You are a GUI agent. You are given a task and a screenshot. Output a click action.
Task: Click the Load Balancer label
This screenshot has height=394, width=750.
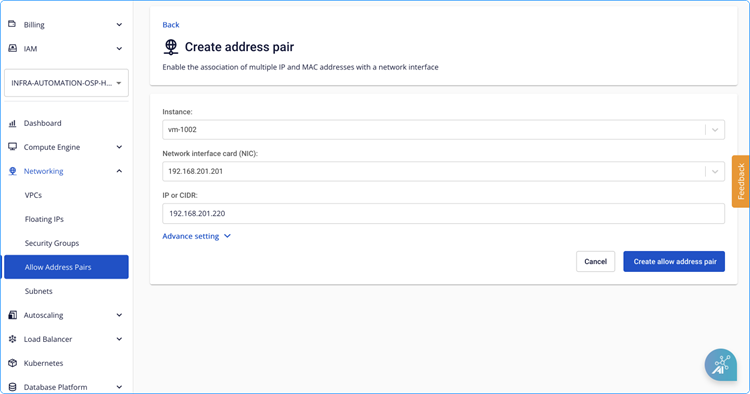point(48,339)
